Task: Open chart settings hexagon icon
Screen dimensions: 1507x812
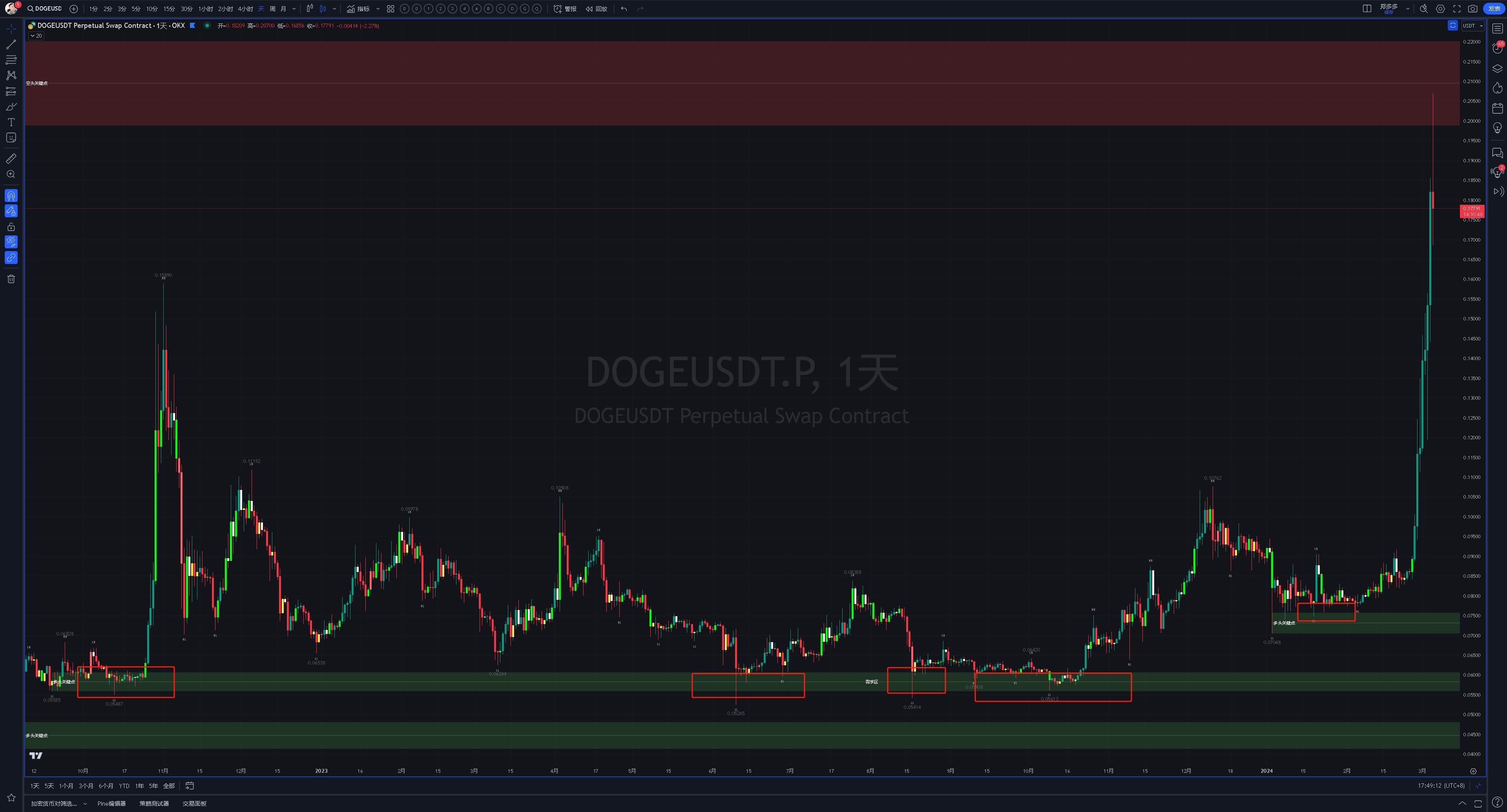Action: coord(1440,9)
